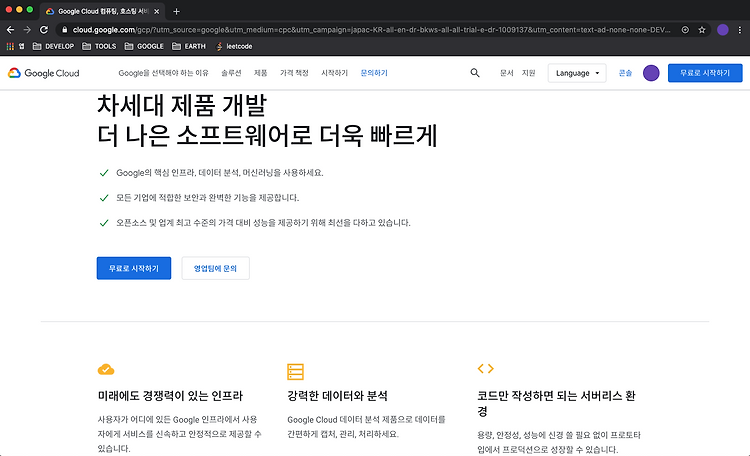Open the DEVELOP bookmarks folder
750x456 pixels.
[53, 46]
